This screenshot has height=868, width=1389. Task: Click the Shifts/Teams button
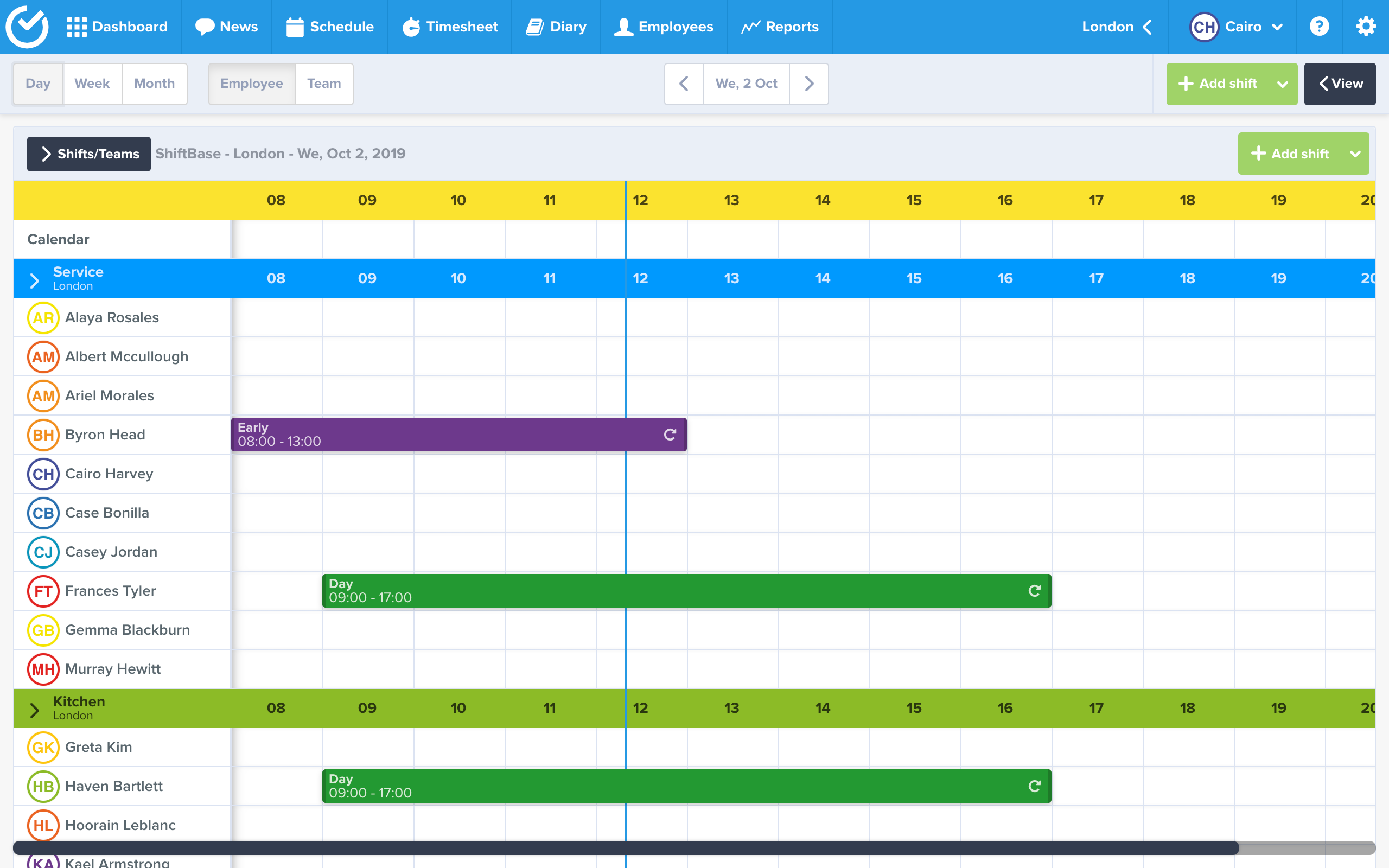coord(89,154)
